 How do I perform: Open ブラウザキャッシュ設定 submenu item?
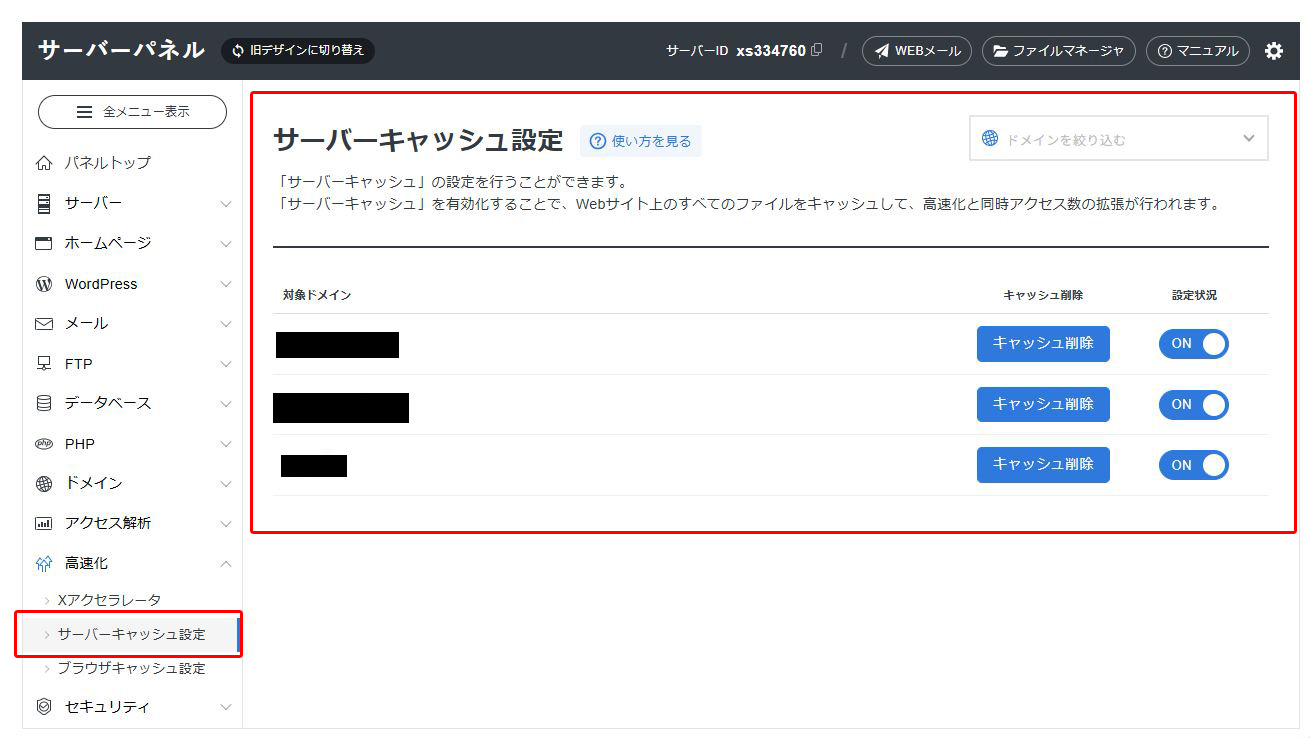point(131,668)
